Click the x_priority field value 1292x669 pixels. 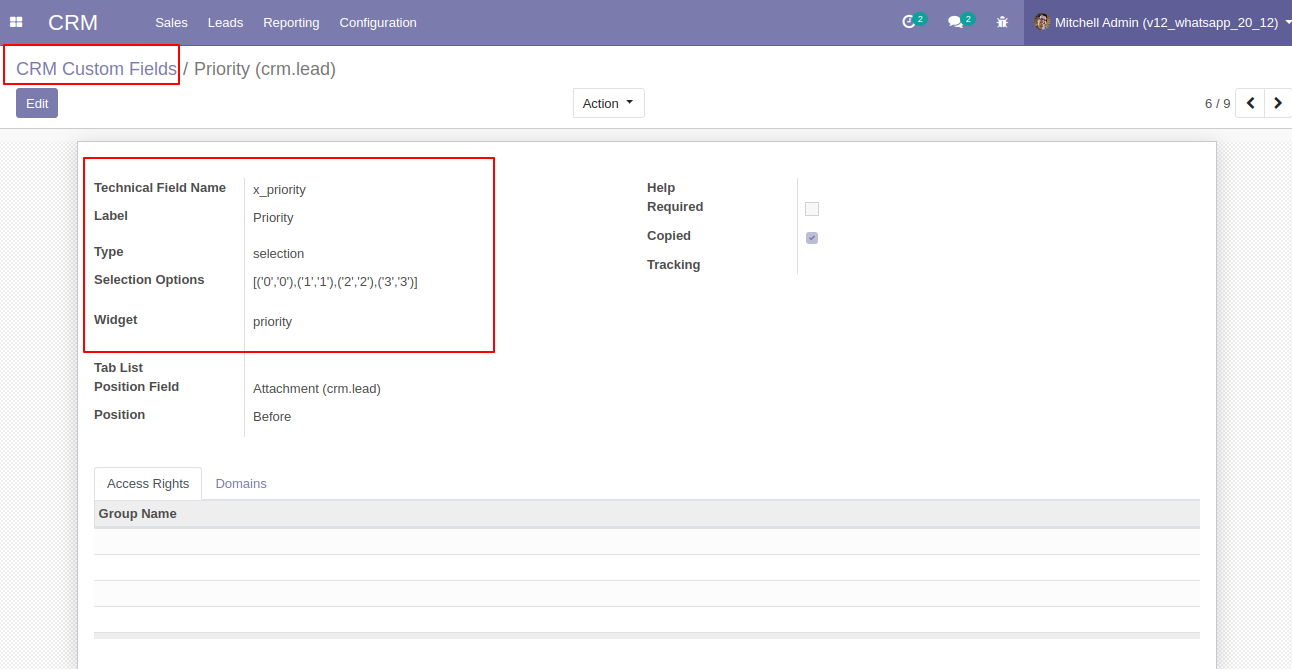pos(279,189)
